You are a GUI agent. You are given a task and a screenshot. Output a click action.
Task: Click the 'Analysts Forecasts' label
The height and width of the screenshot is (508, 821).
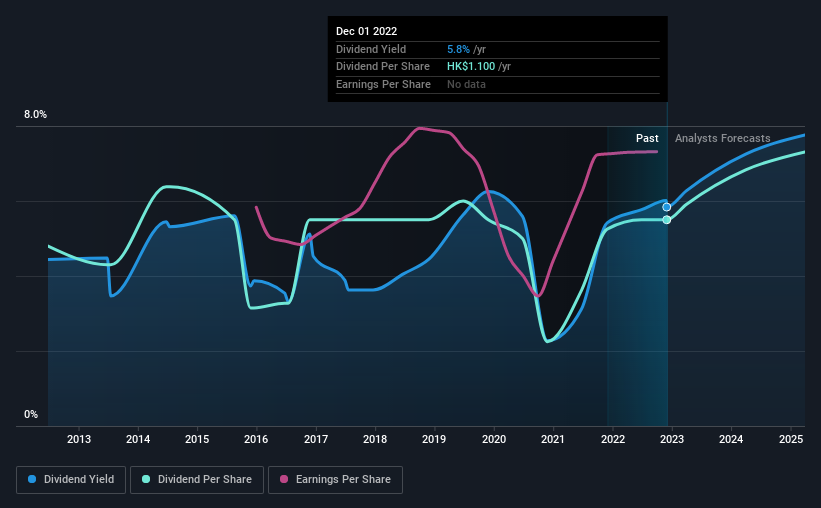[723, 138]
